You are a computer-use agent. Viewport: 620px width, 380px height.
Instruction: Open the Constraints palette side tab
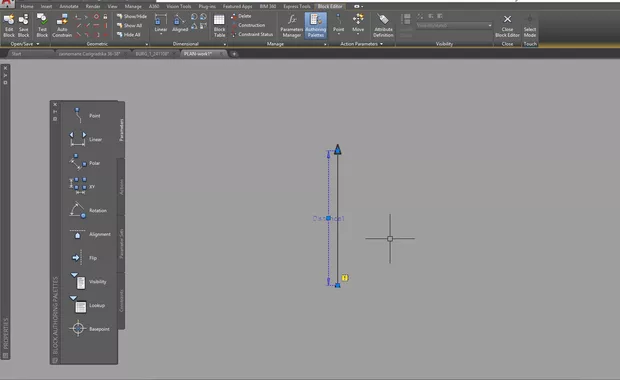(x=121, y=301)
